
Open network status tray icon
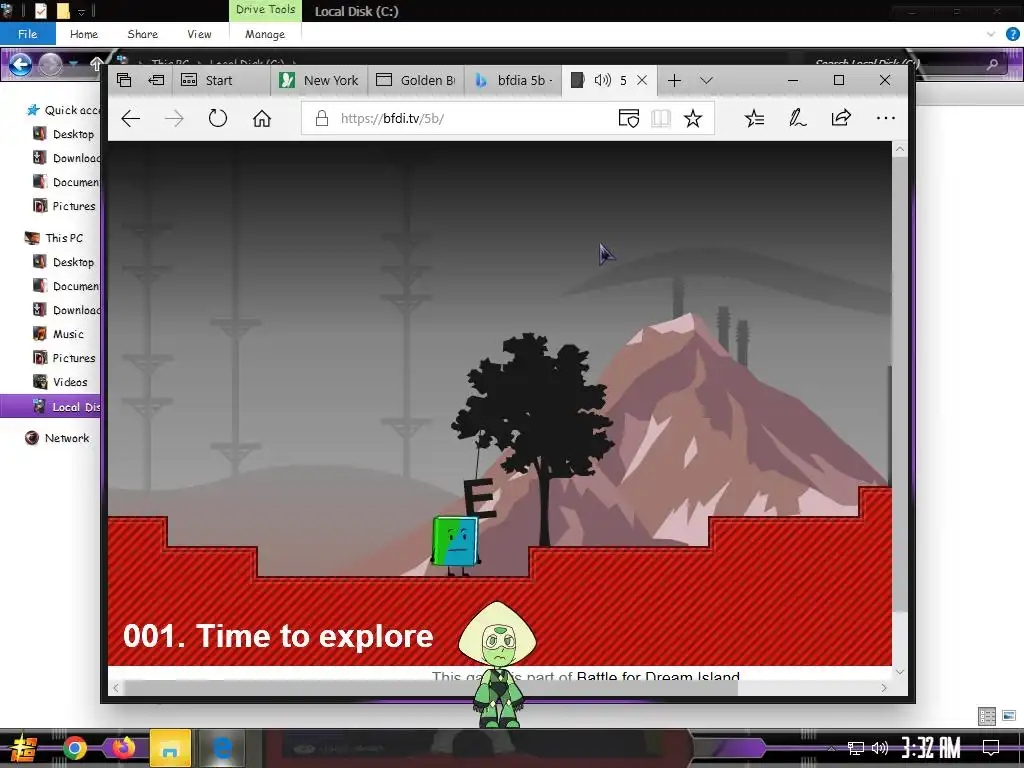(856, 748)
